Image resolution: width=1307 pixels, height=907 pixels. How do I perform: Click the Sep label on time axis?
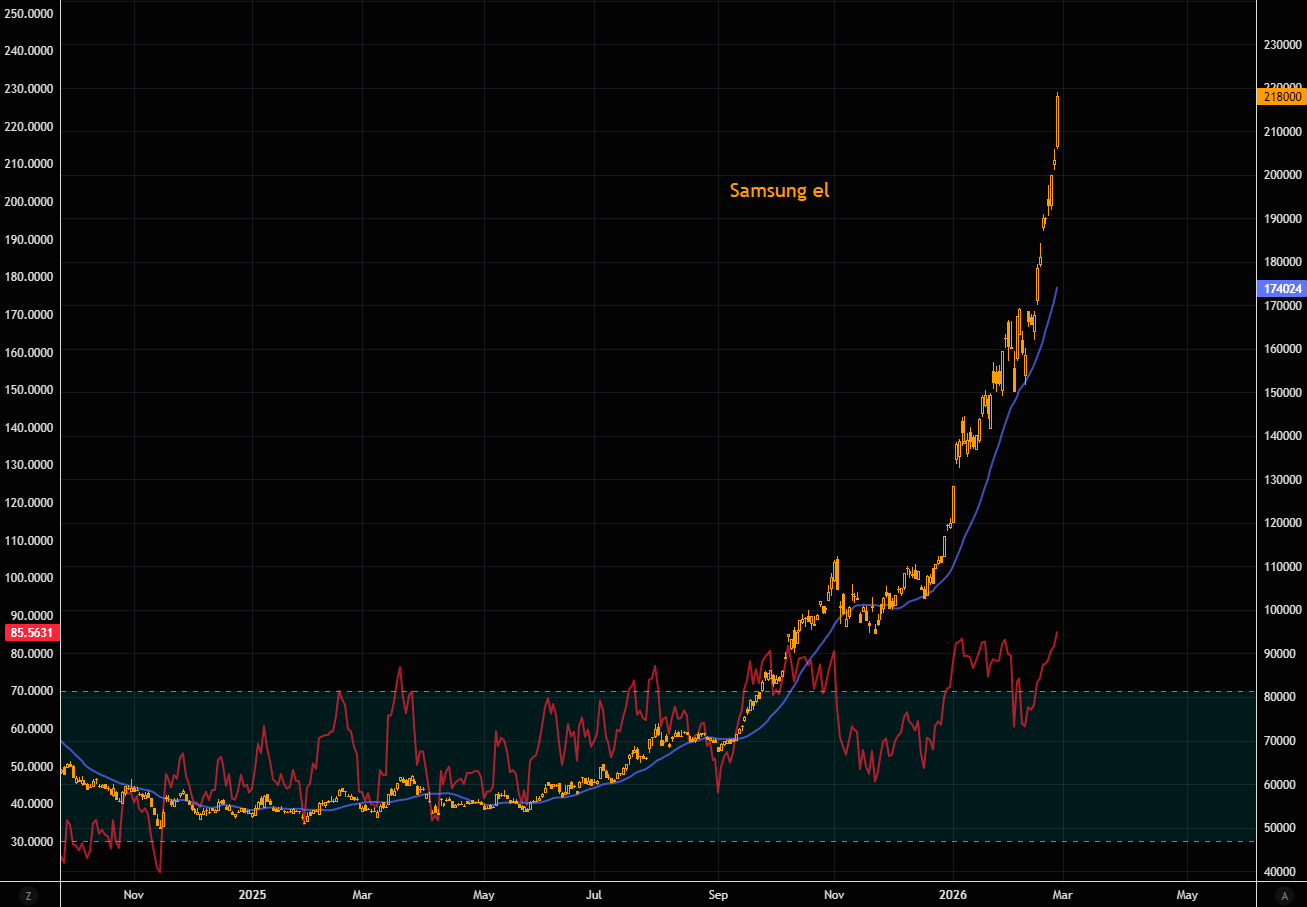(716, 894)
